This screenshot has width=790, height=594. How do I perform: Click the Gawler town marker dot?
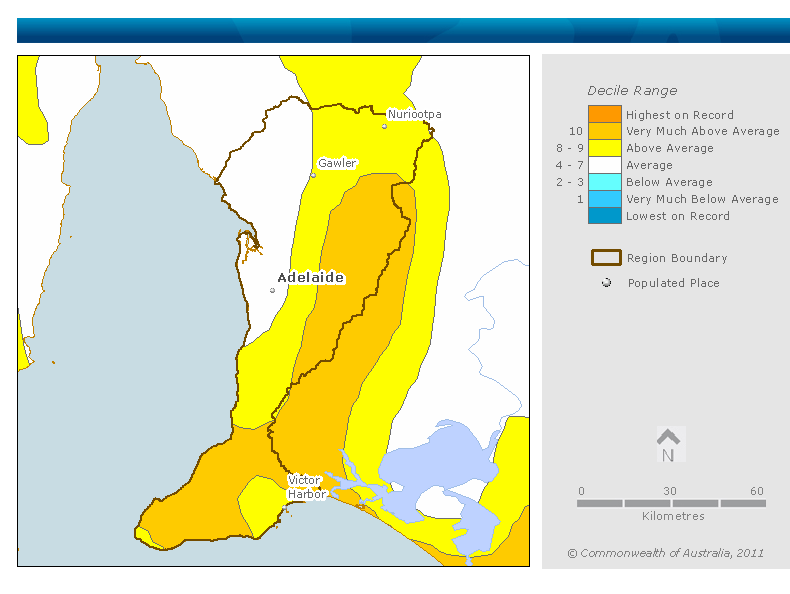[x=313, y=175]
